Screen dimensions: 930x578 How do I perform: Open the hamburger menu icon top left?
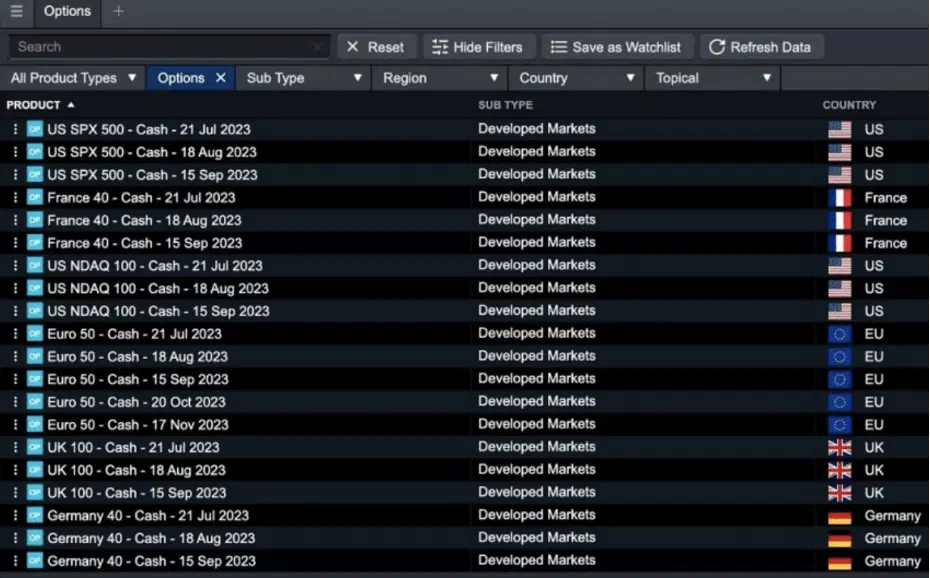(x=16, y=13)
